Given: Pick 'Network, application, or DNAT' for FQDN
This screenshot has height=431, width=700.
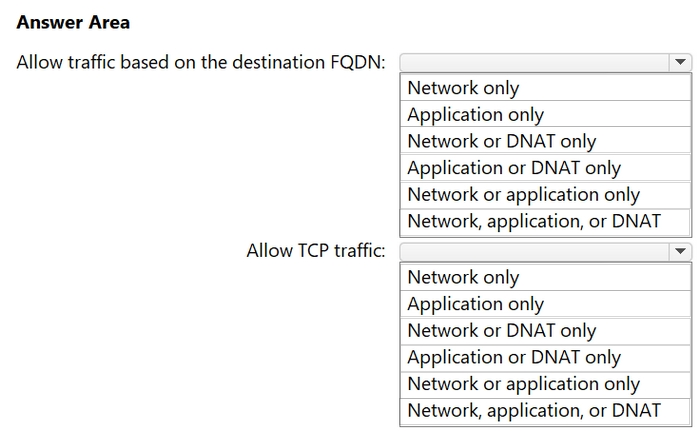Looking at the screenshot, I should (x=546, y=222).
